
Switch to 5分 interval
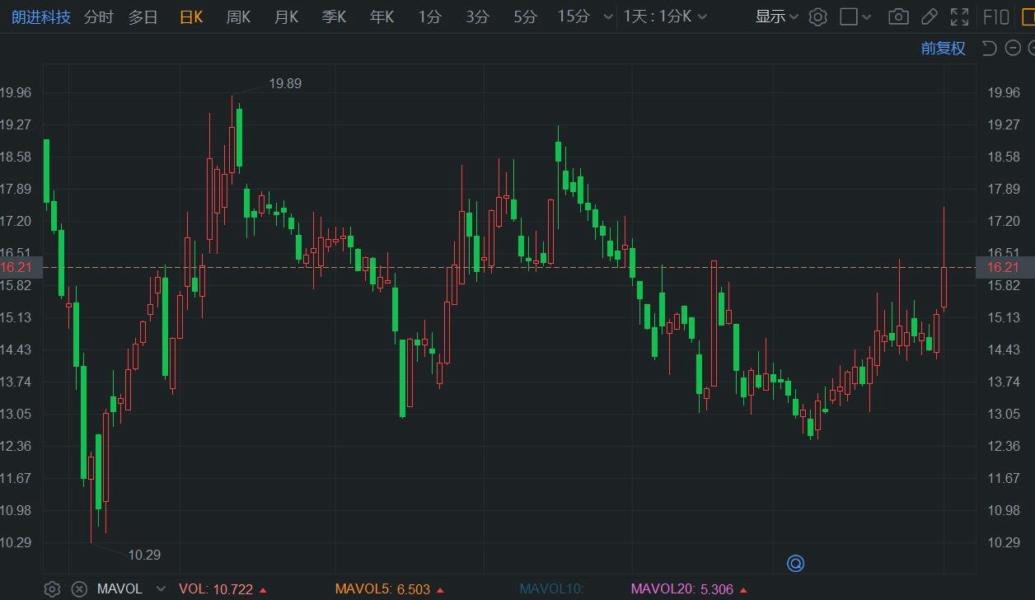coord(525,17)
